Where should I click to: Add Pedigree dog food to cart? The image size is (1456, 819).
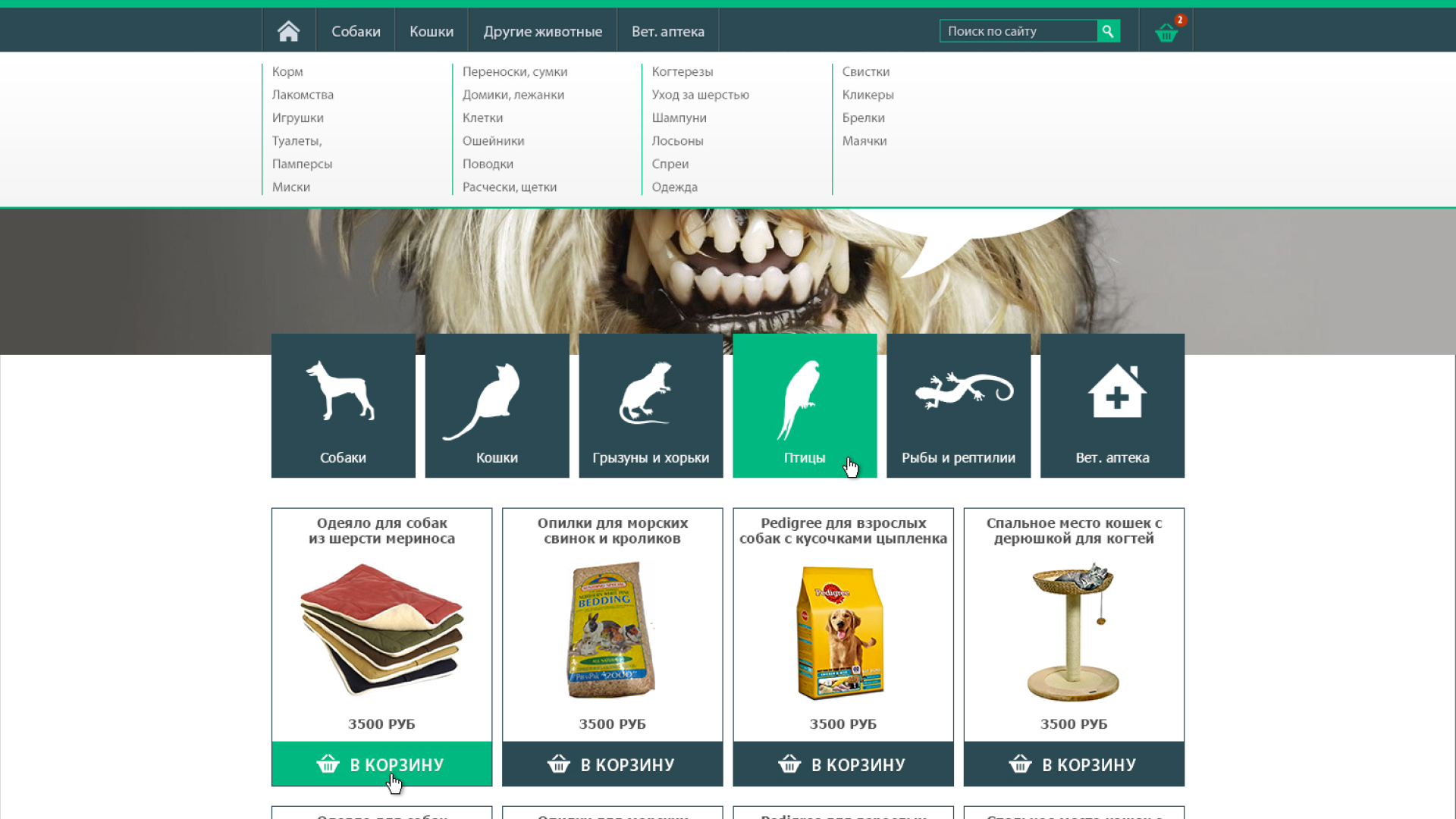click(x=843, y=764)
